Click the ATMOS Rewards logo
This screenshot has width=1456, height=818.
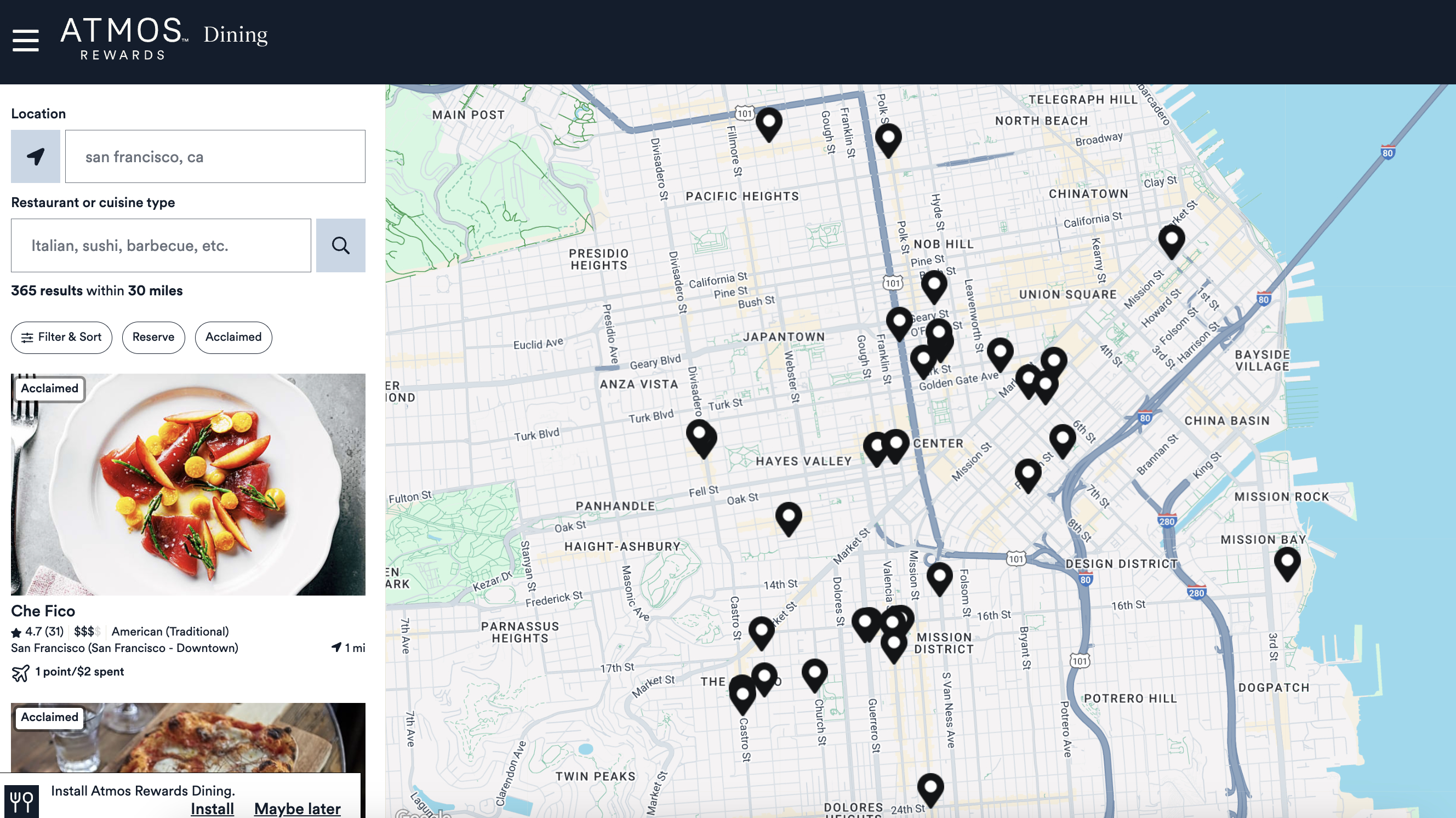pos(124,38)
